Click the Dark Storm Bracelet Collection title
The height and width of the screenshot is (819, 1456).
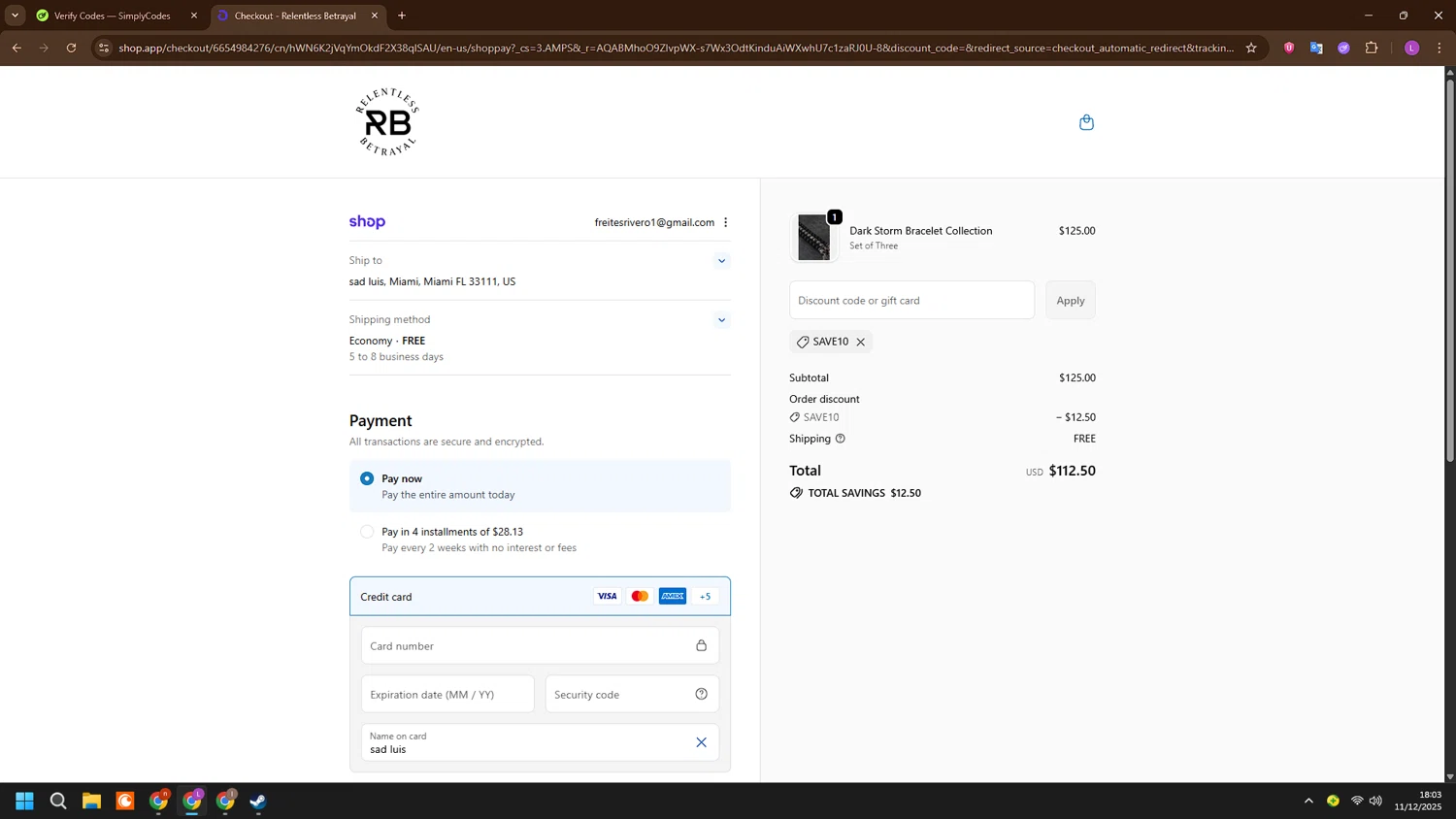pos(920,231)
